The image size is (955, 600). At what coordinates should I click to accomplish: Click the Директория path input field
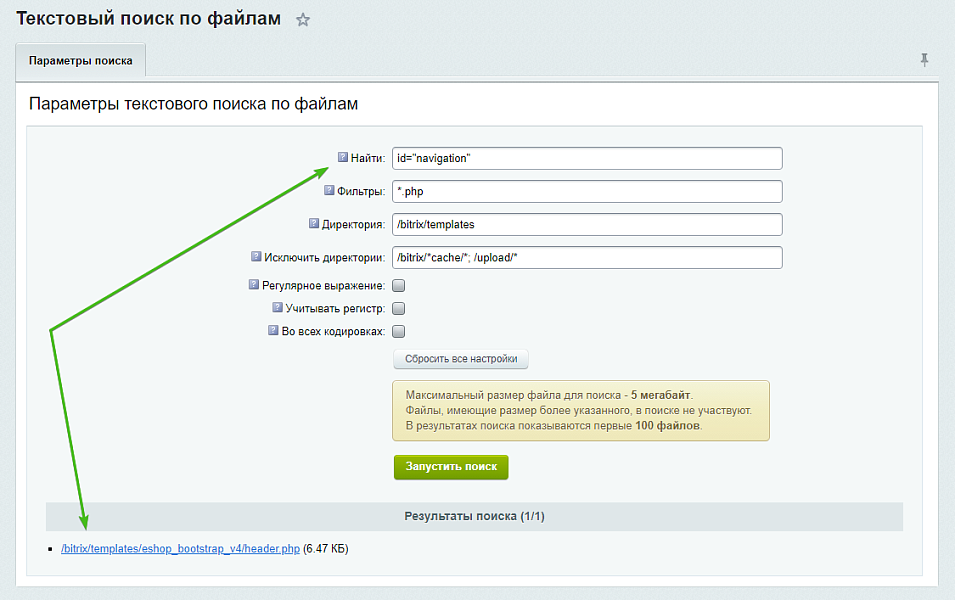[x=587, y=224]
